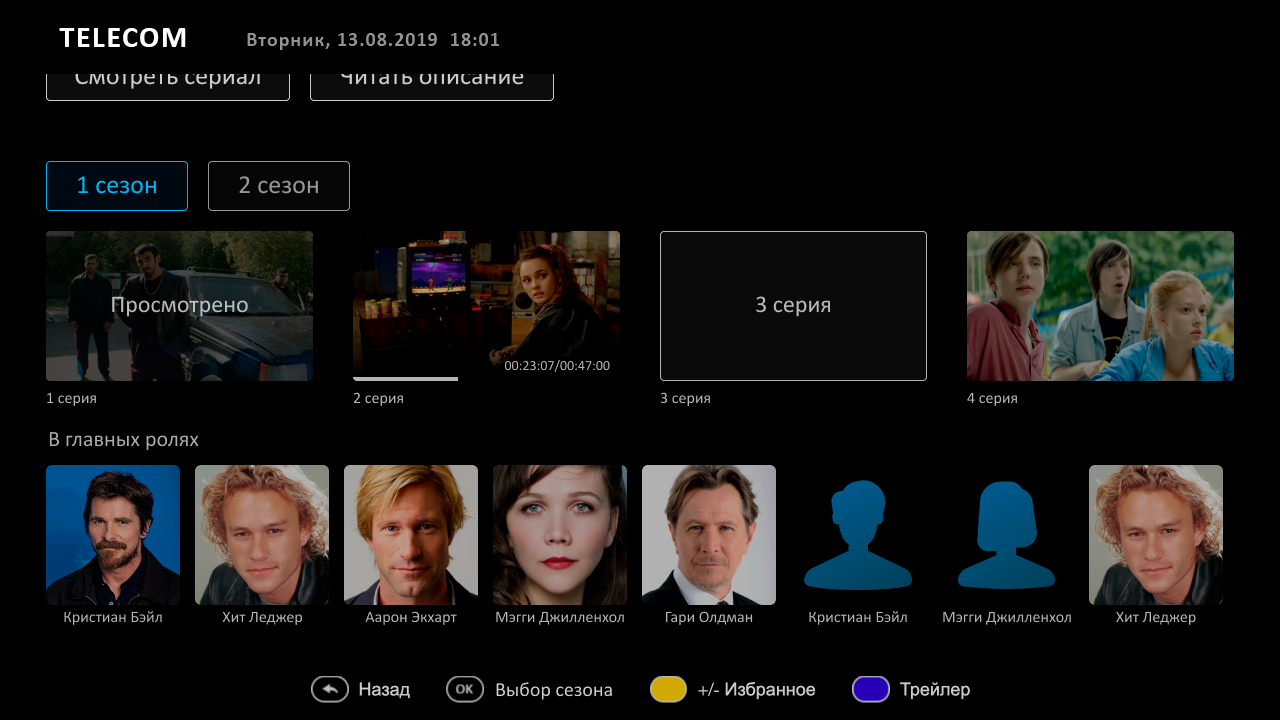This screenshot has height=720, width=1280.
Task: Click the back arrow icon beside Назад
Action: tap(330, 689)
